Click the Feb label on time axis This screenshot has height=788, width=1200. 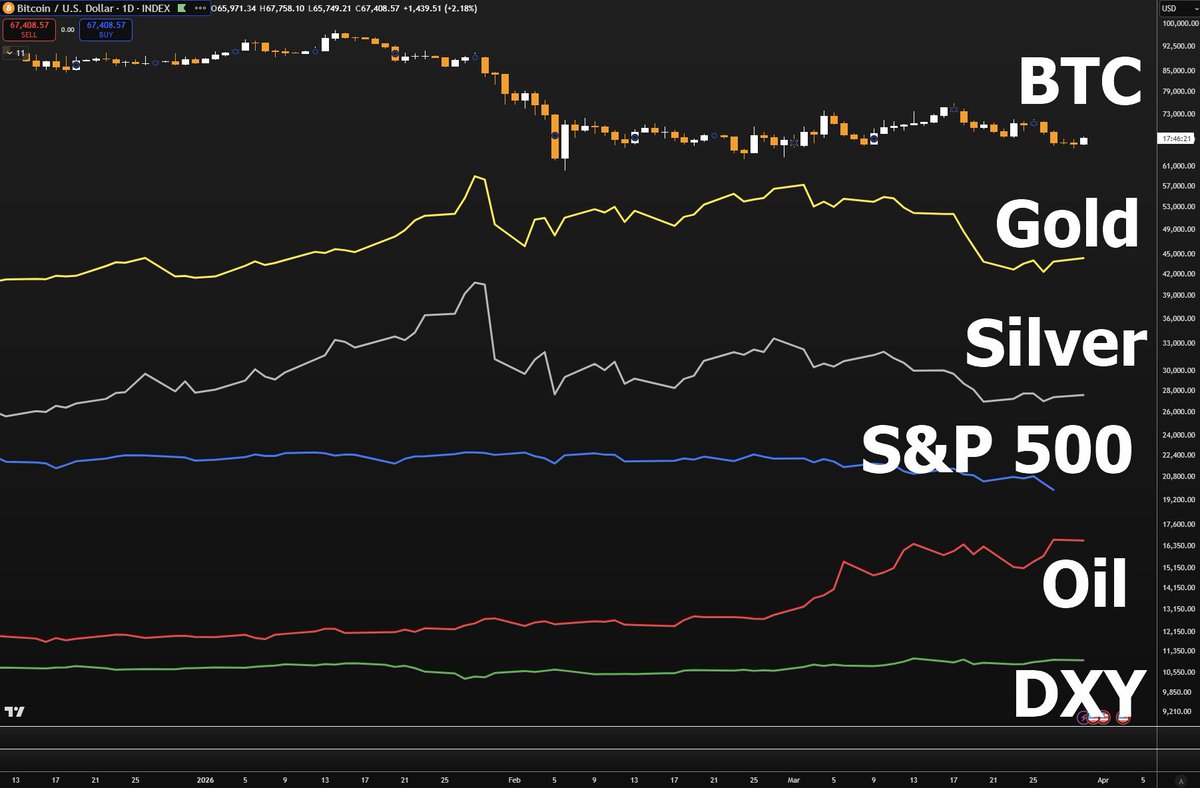(515, 780)
